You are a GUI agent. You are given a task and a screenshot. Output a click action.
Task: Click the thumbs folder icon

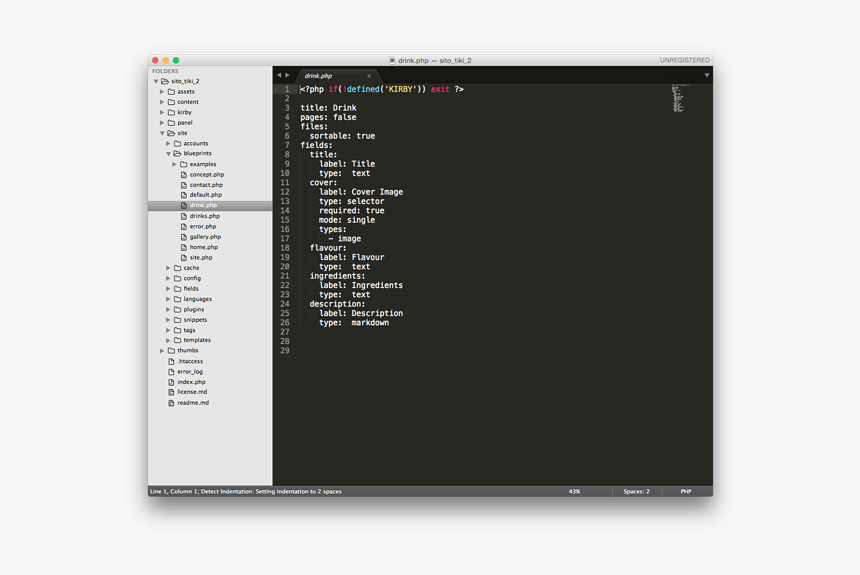171,351
